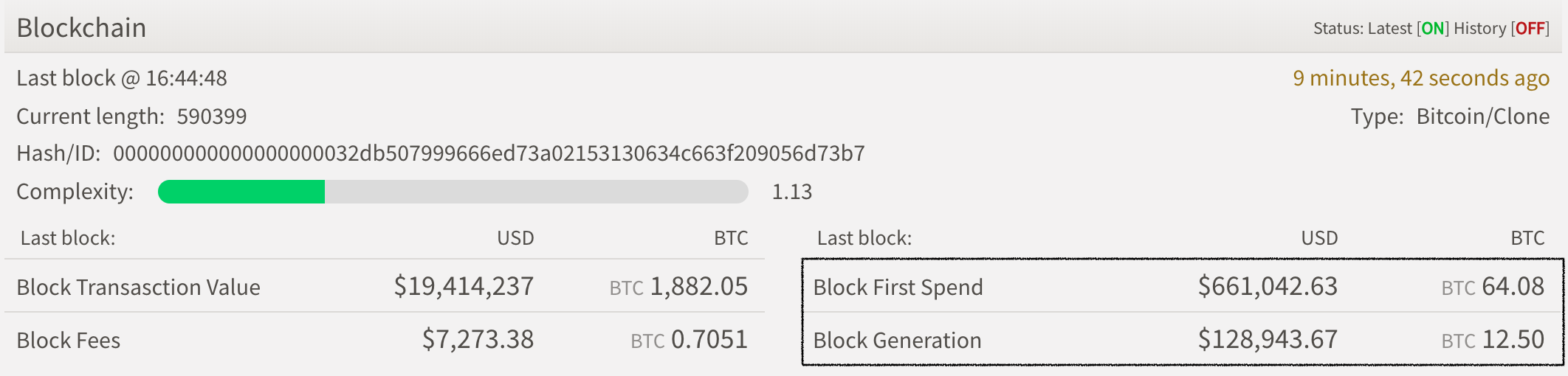Click the BTC 1,882.05 transaction amount
Screen dimensions: 1568x376
[678, 286]
